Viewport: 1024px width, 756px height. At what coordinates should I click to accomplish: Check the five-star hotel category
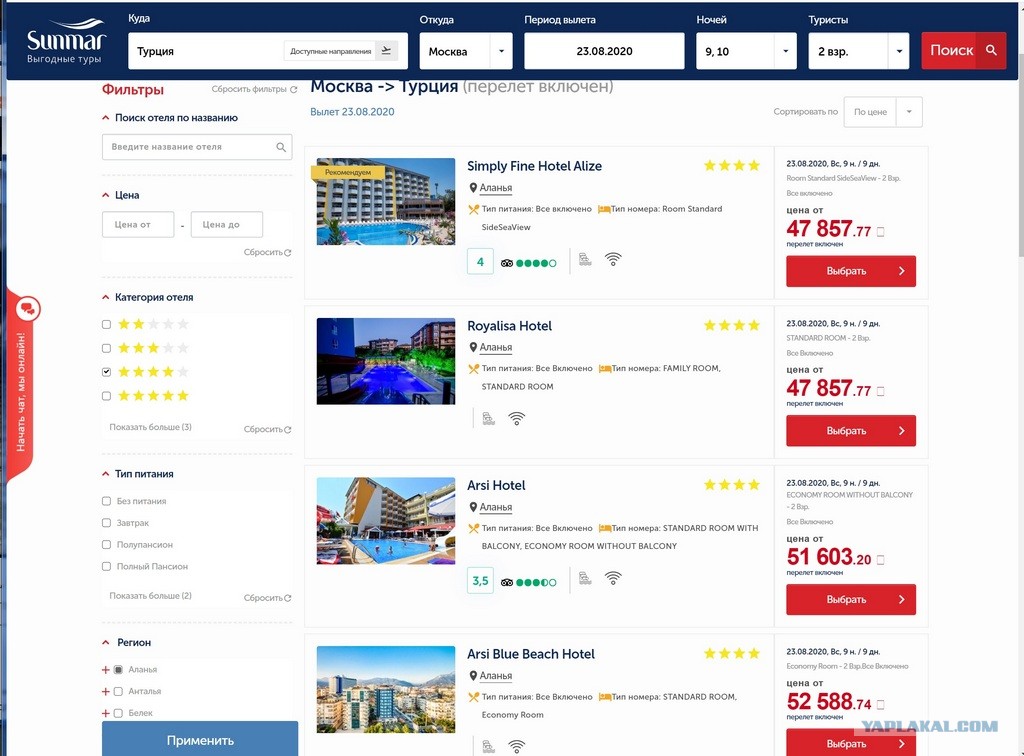pos(106,396)
